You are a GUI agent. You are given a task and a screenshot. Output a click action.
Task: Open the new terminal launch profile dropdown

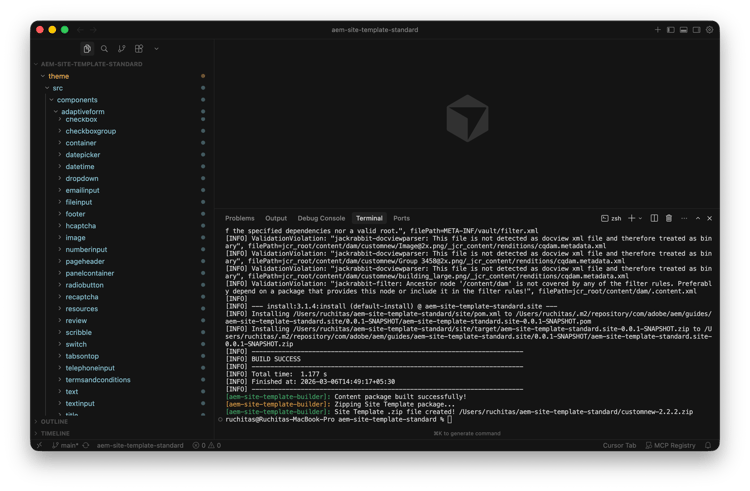point(640,218)
